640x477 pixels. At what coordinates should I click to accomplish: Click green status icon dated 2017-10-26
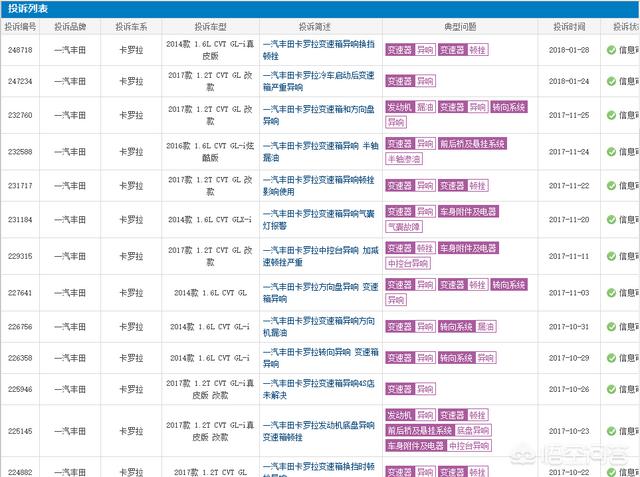611,389
